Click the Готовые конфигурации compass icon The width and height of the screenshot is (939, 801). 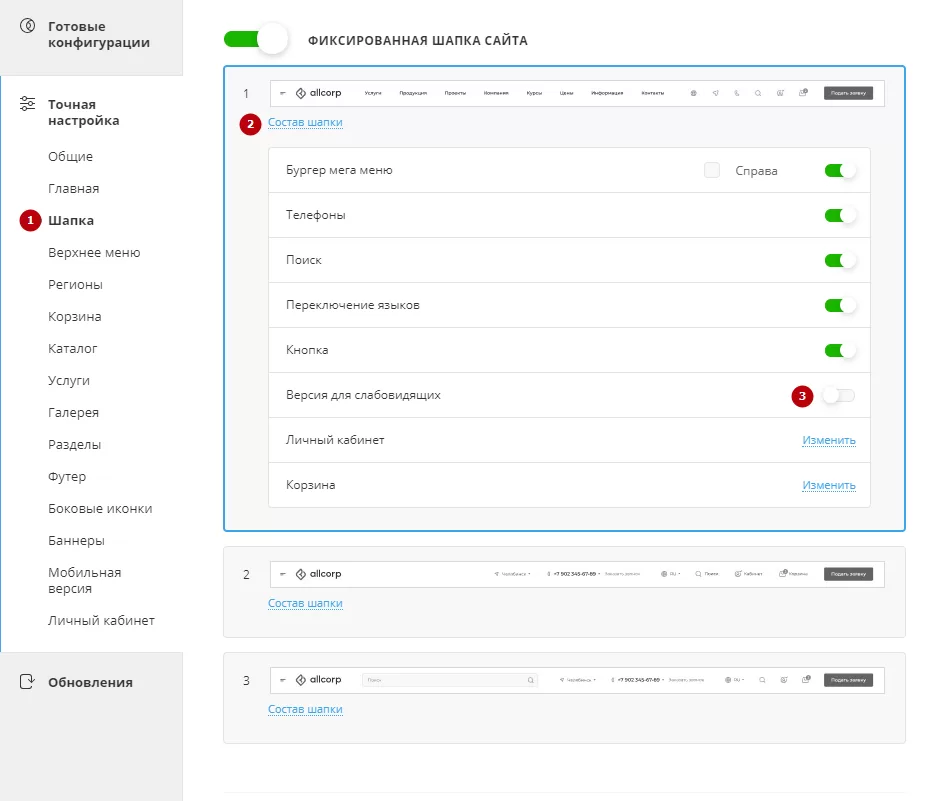[28, 26]
